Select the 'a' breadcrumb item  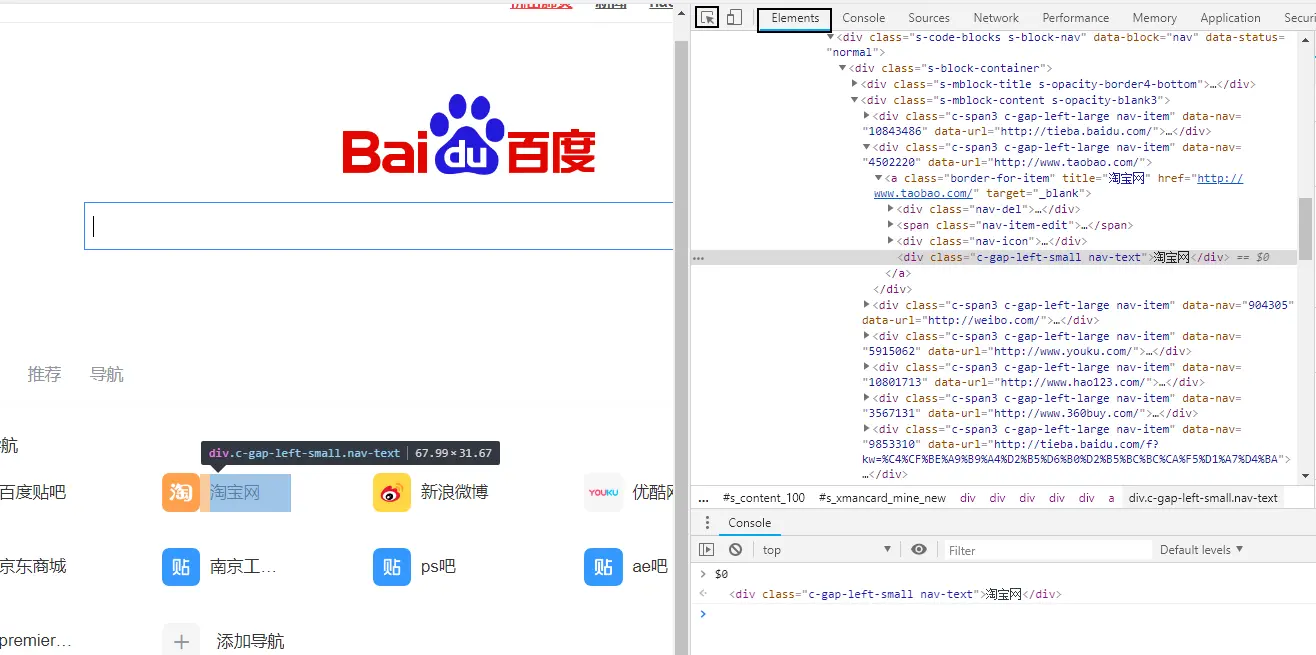1111,498
